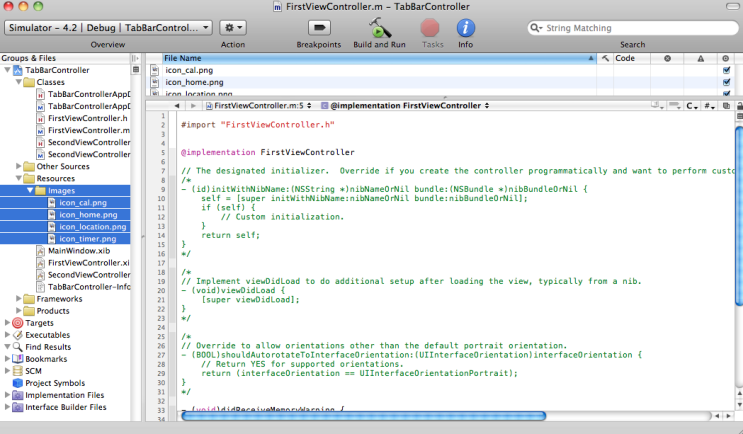The width and height of the screenshot is (743, 434).
Task: Expand the Targets group
Action: 7,323
